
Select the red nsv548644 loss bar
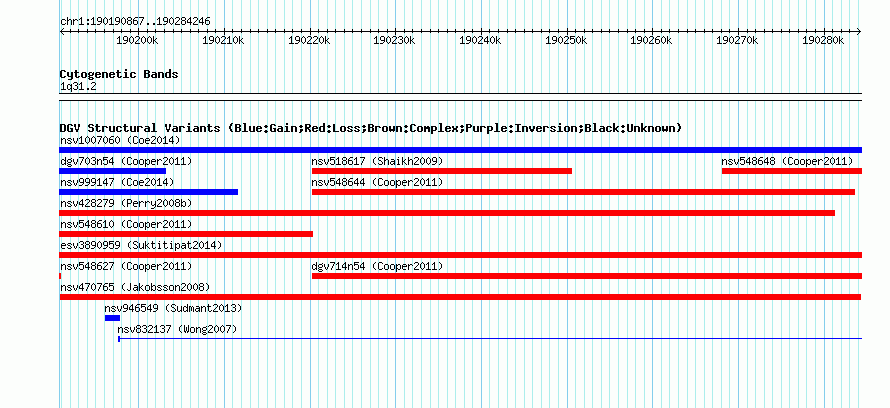583,192
